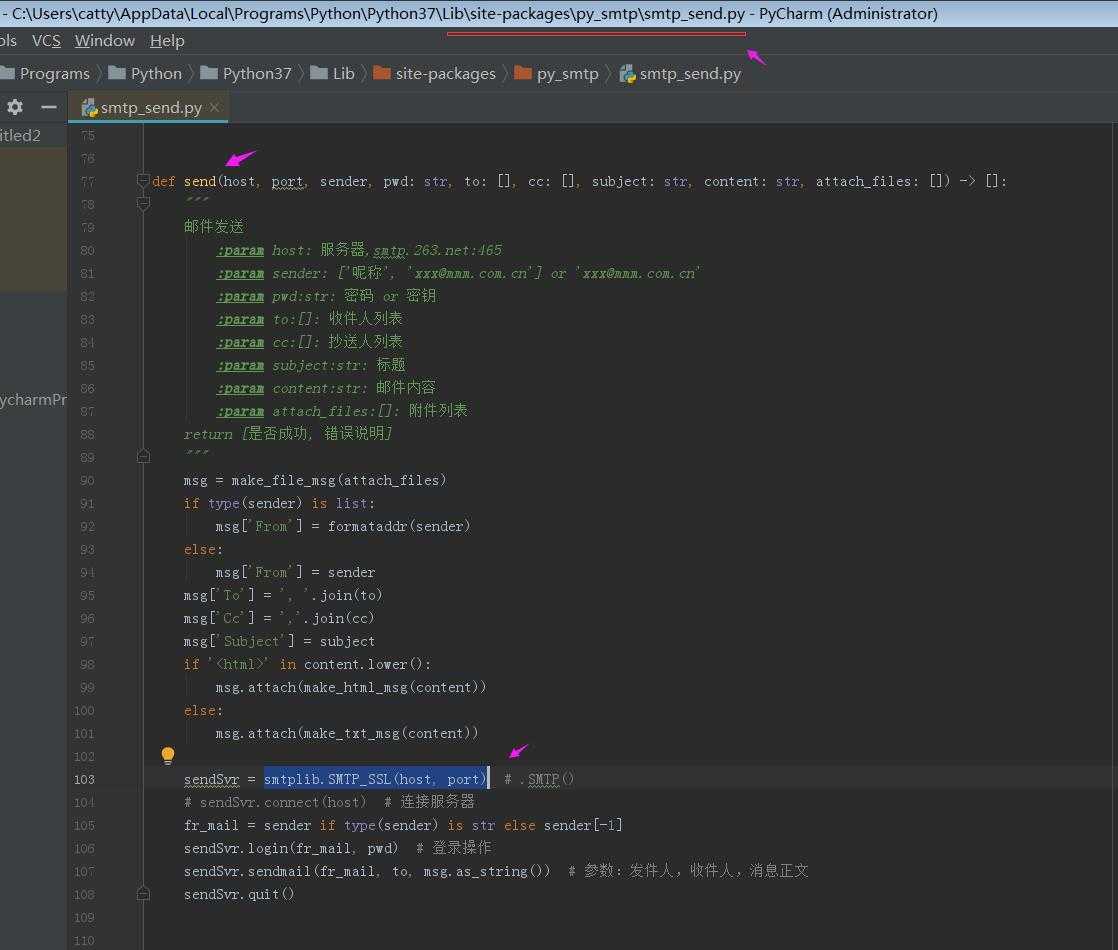1118x950 pixels.
Task: Open the Help menu
Action: [x=167, y=41]
